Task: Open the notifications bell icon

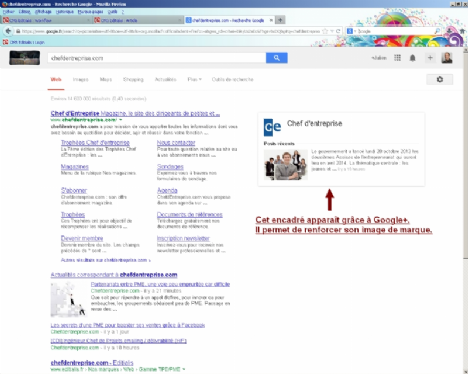Action: point(412,58)
